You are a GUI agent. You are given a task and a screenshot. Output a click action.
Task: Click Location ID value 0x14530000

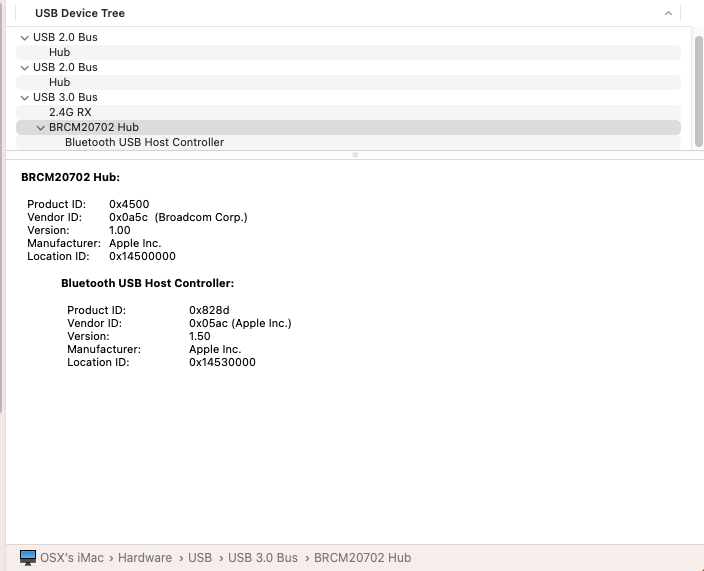click(x=222, y=362)
